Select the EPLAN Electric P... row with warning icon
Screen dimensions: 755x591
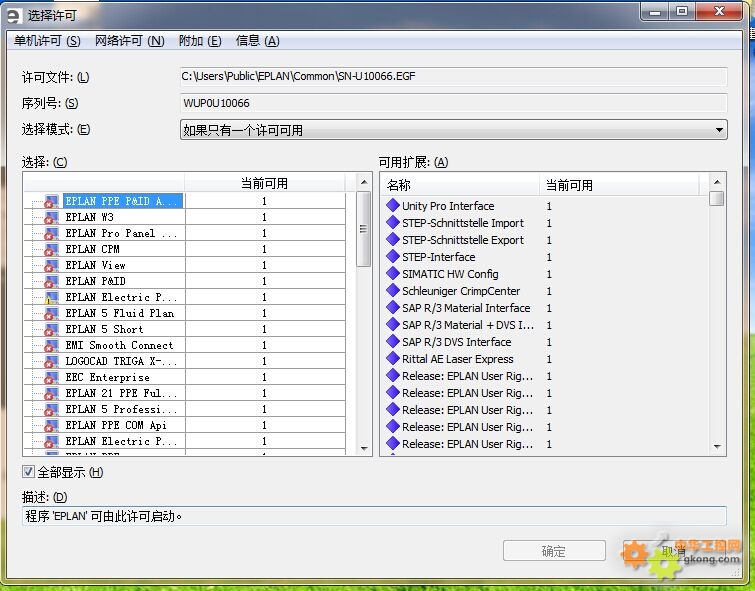[x=184, y=297]
